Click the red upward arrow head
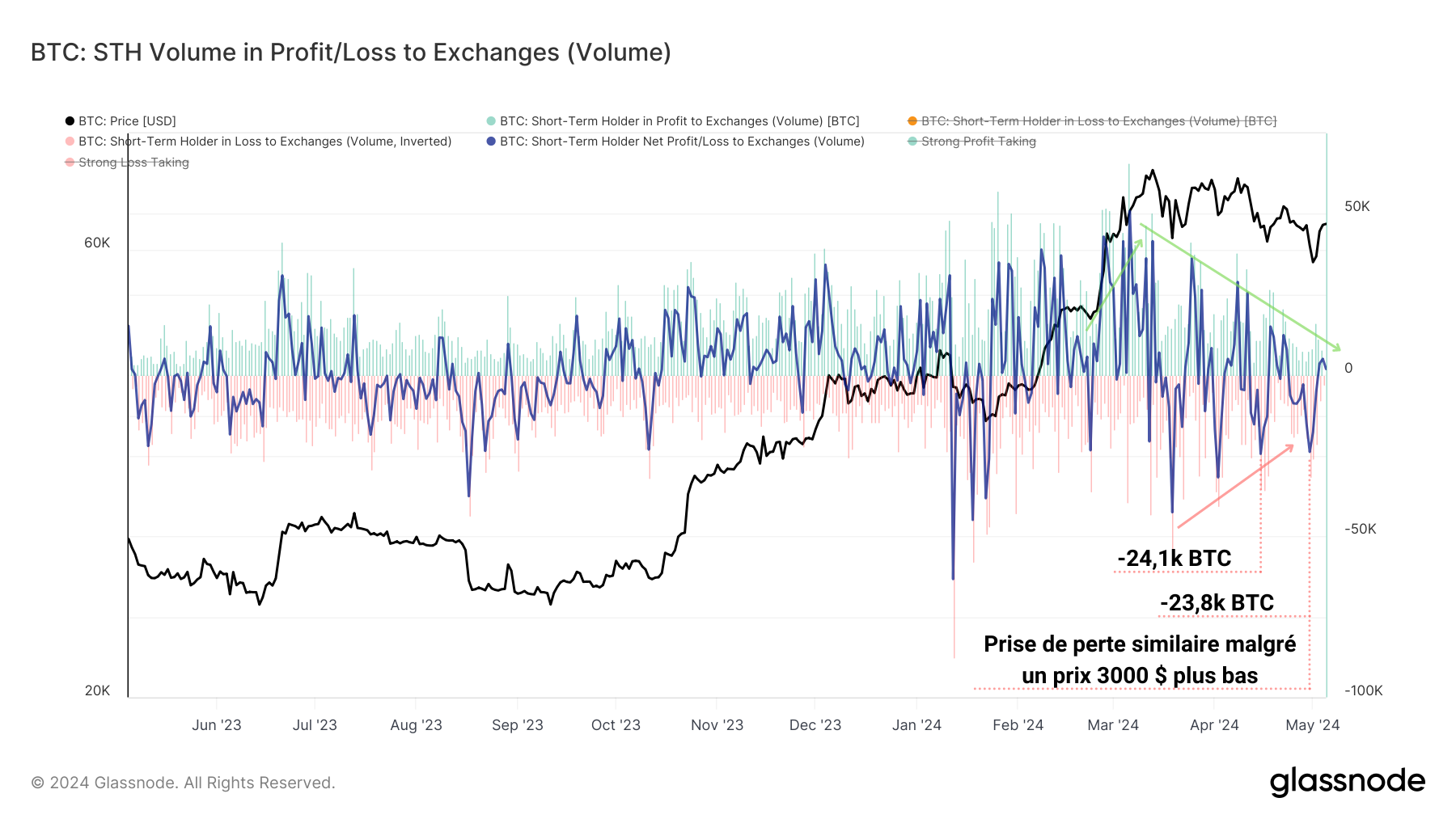1456x819 pixels. point(1291,446)
